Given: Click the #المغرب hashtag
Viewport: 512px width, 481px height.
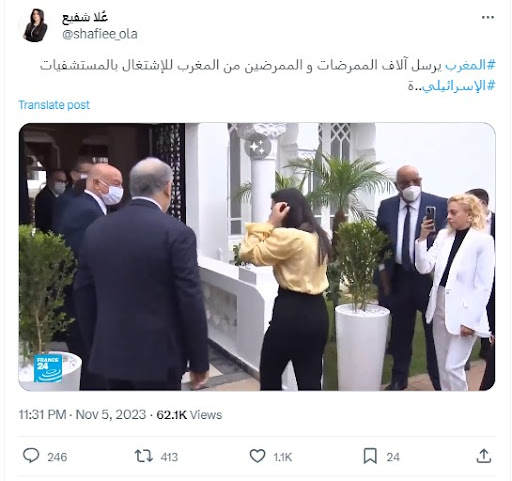Looking at the screenshot, I should point(470,65).
